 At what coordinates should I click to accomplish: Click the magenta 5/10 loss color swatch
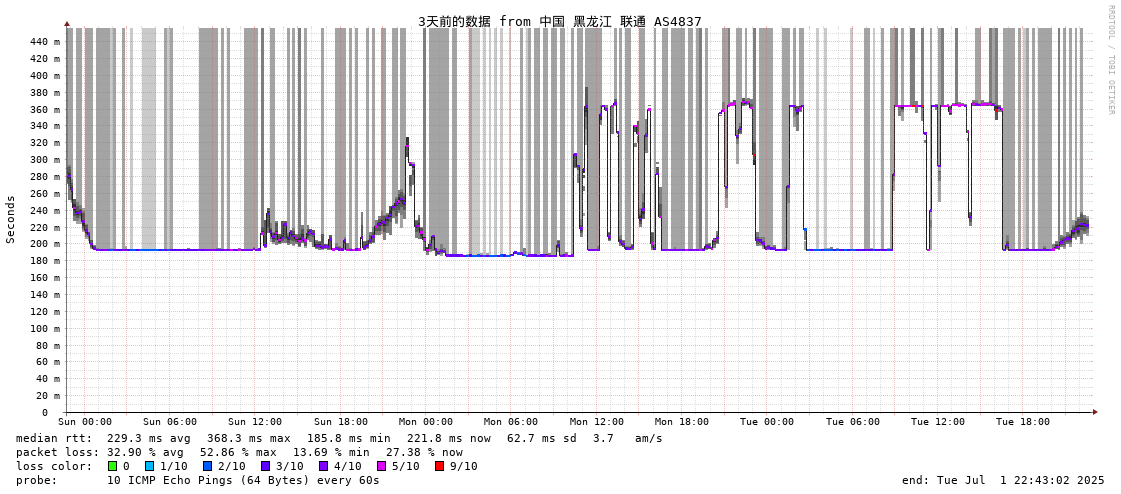click(x=381, y=466)
